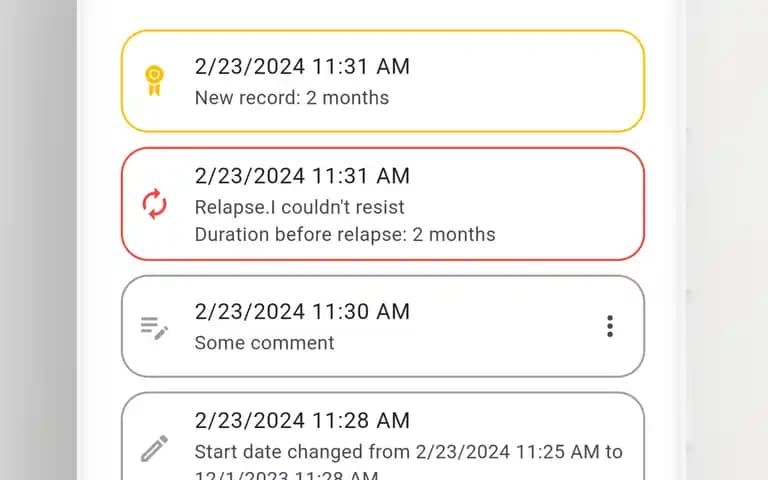Click the 12/1/2023 11:28 AM partial date text
Image resolution: width=768 pixels, height=480 pixels.
287,475
